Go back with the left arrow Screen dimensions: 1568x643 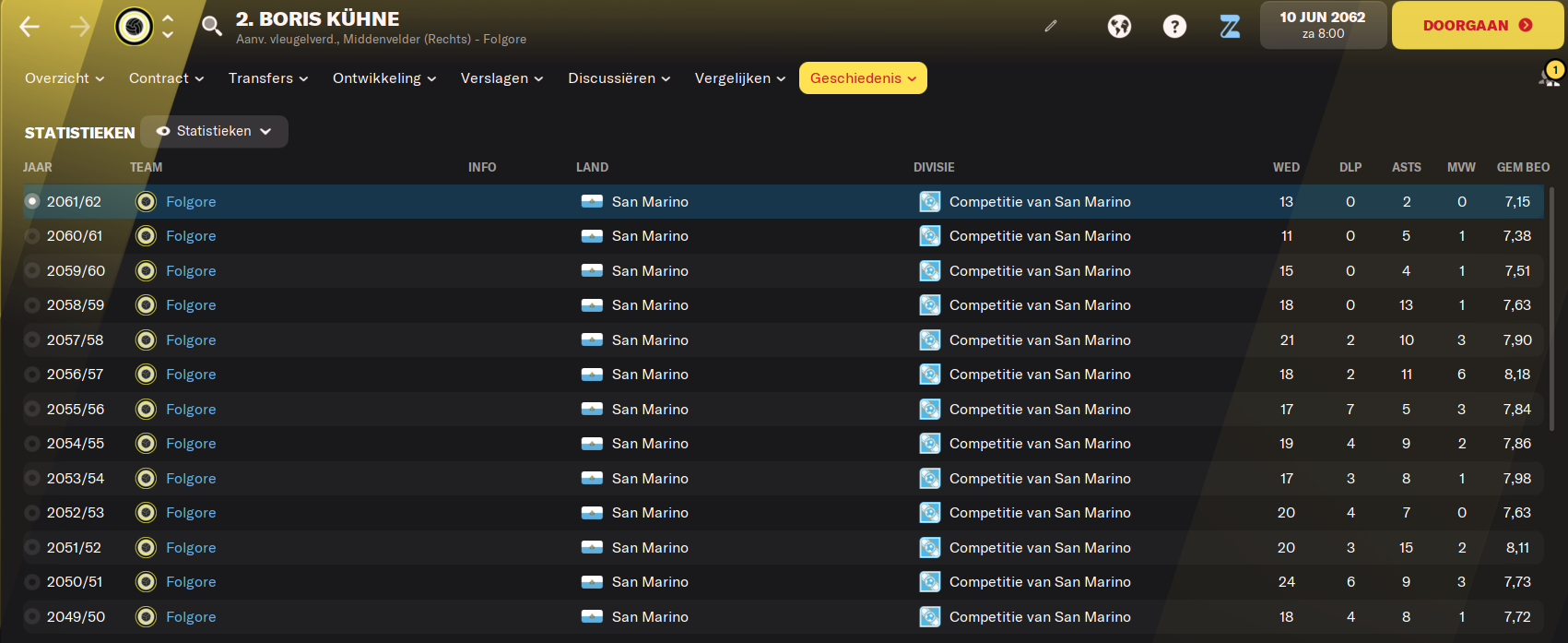tap(29, 27)
